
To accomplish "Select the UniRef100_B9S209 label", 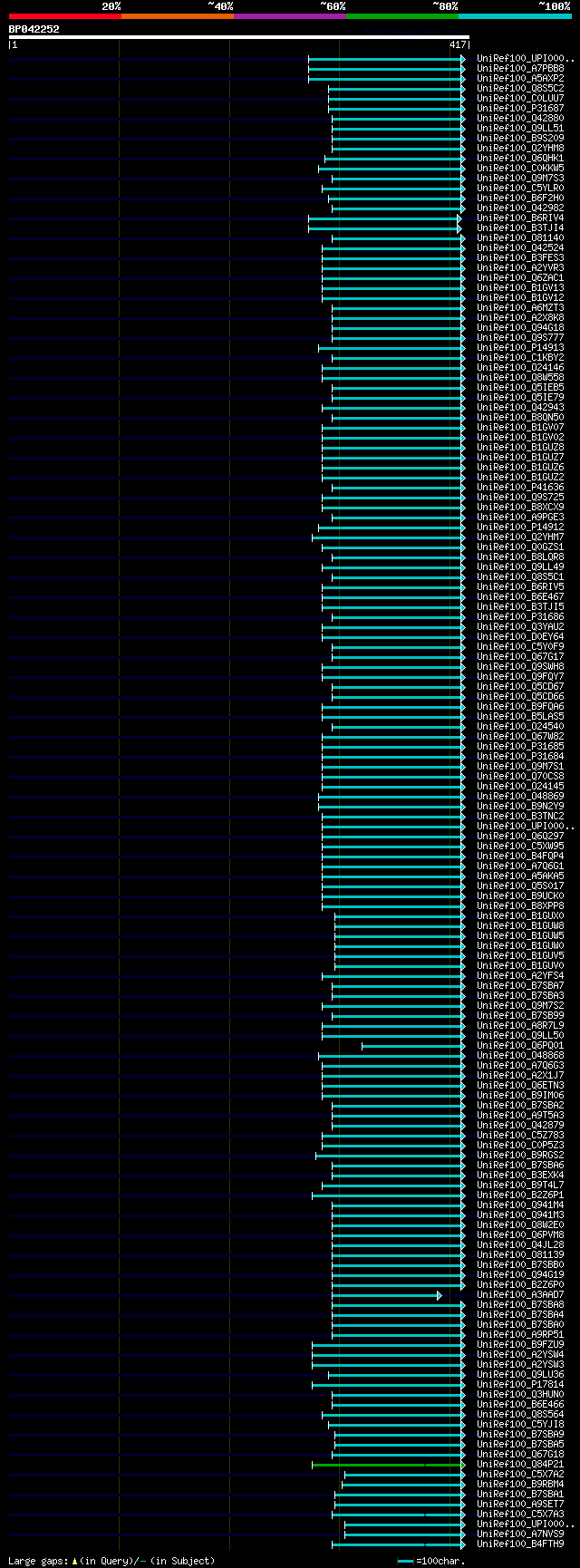I will tap(520, 138).
